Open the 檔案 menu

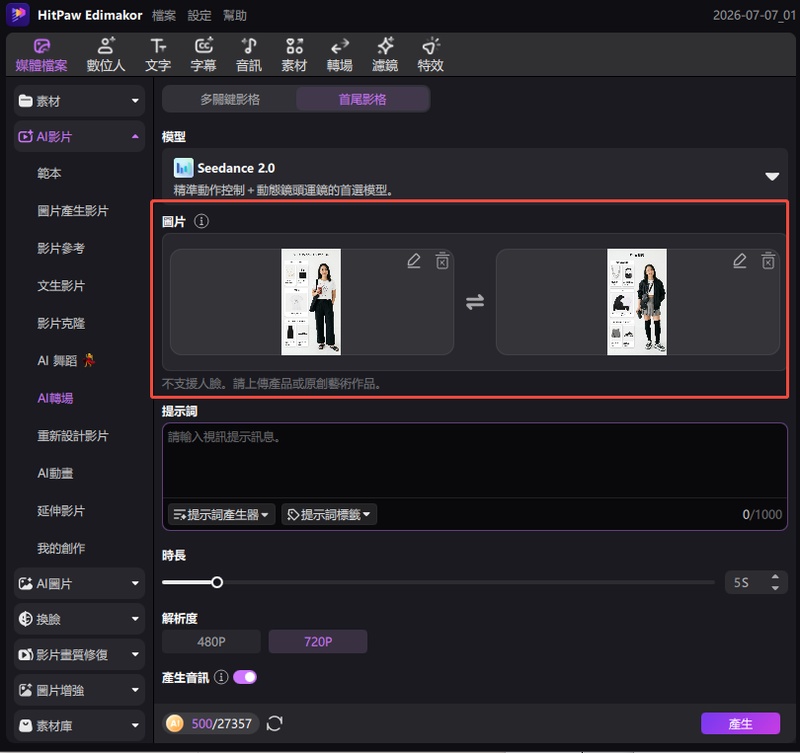click(x=164, y=15)
